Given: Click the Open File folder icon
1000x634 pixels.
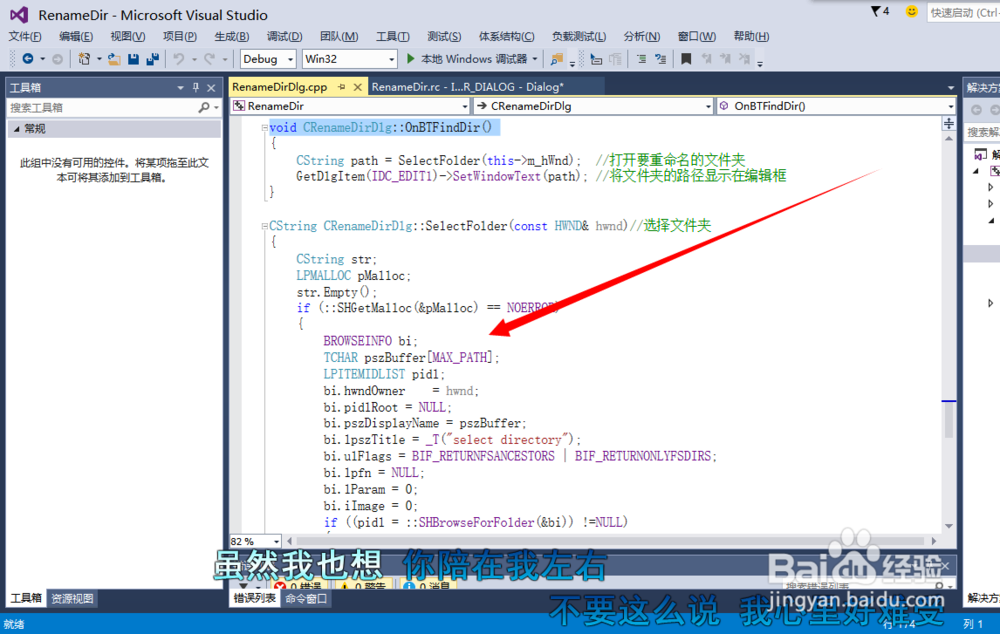Looking at the screenshot, I should point(114,59).
